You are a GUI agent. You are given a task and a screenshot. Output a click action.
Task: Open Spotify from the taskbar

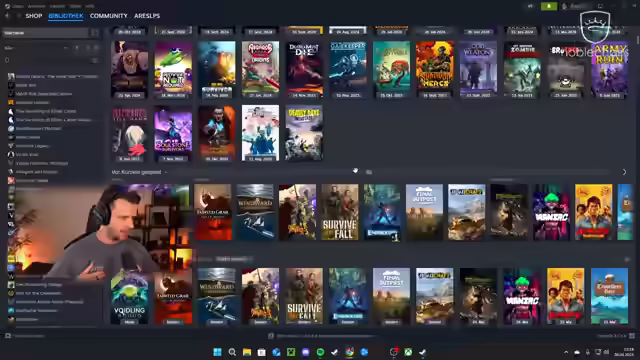[320, 352]
